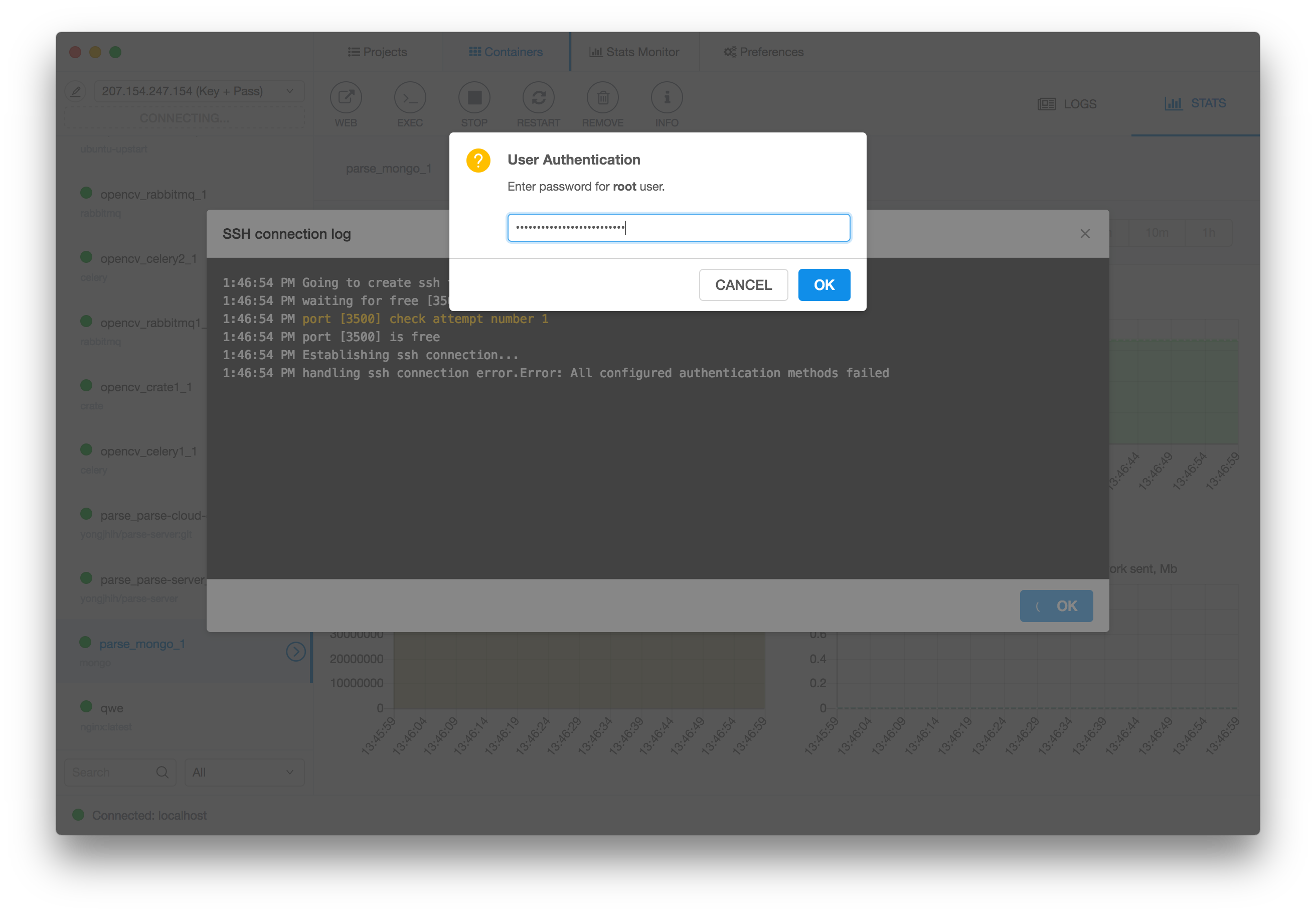Click the REMOVE trash icon
Image resolution: width=1316 pixels, height=915 pixels.
[602, 97]
